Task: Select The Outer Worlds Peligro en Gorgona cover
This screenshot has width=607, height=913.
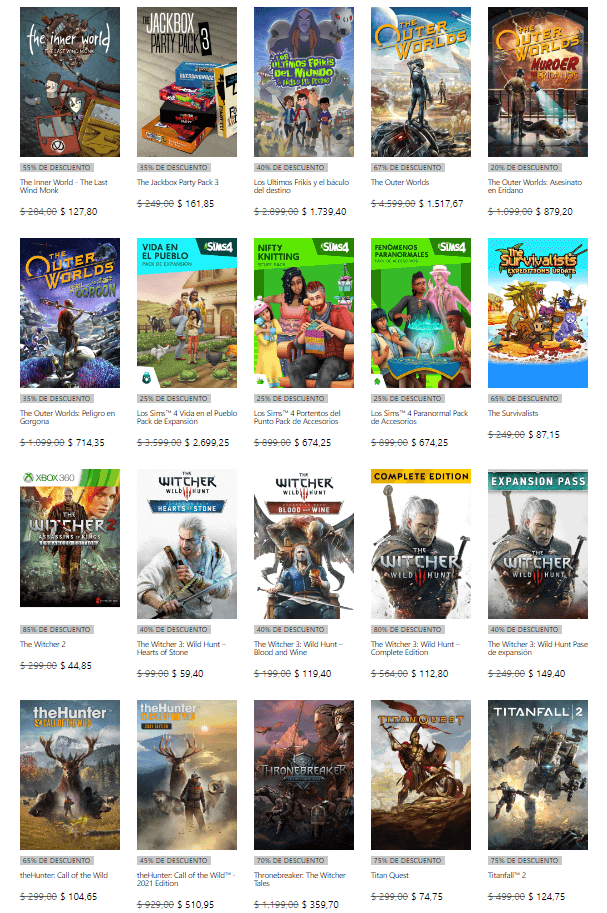Action: click(70, 313)
